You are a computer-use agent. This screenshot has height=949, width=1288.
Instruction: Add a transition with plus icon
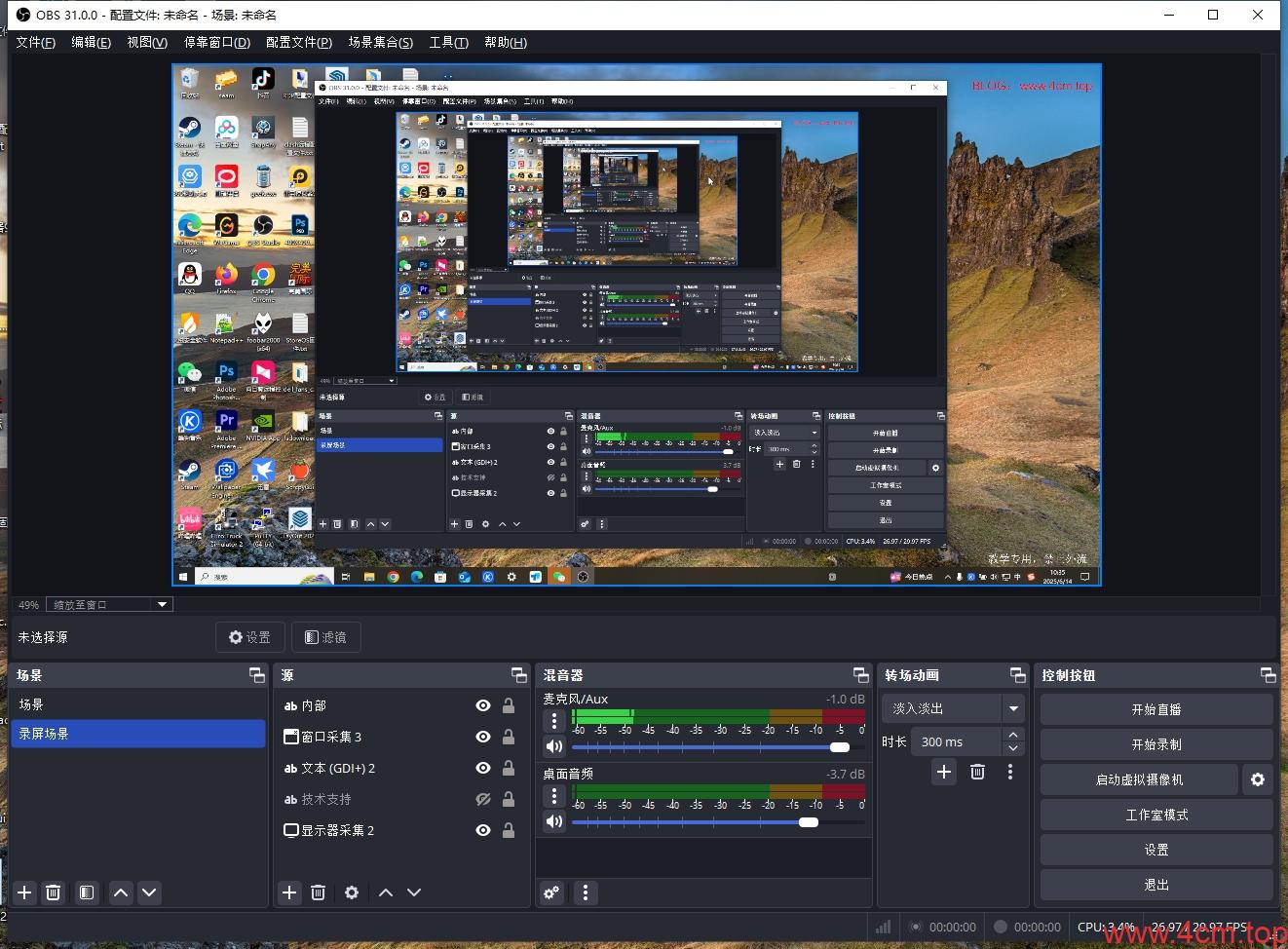coord(943,772)
